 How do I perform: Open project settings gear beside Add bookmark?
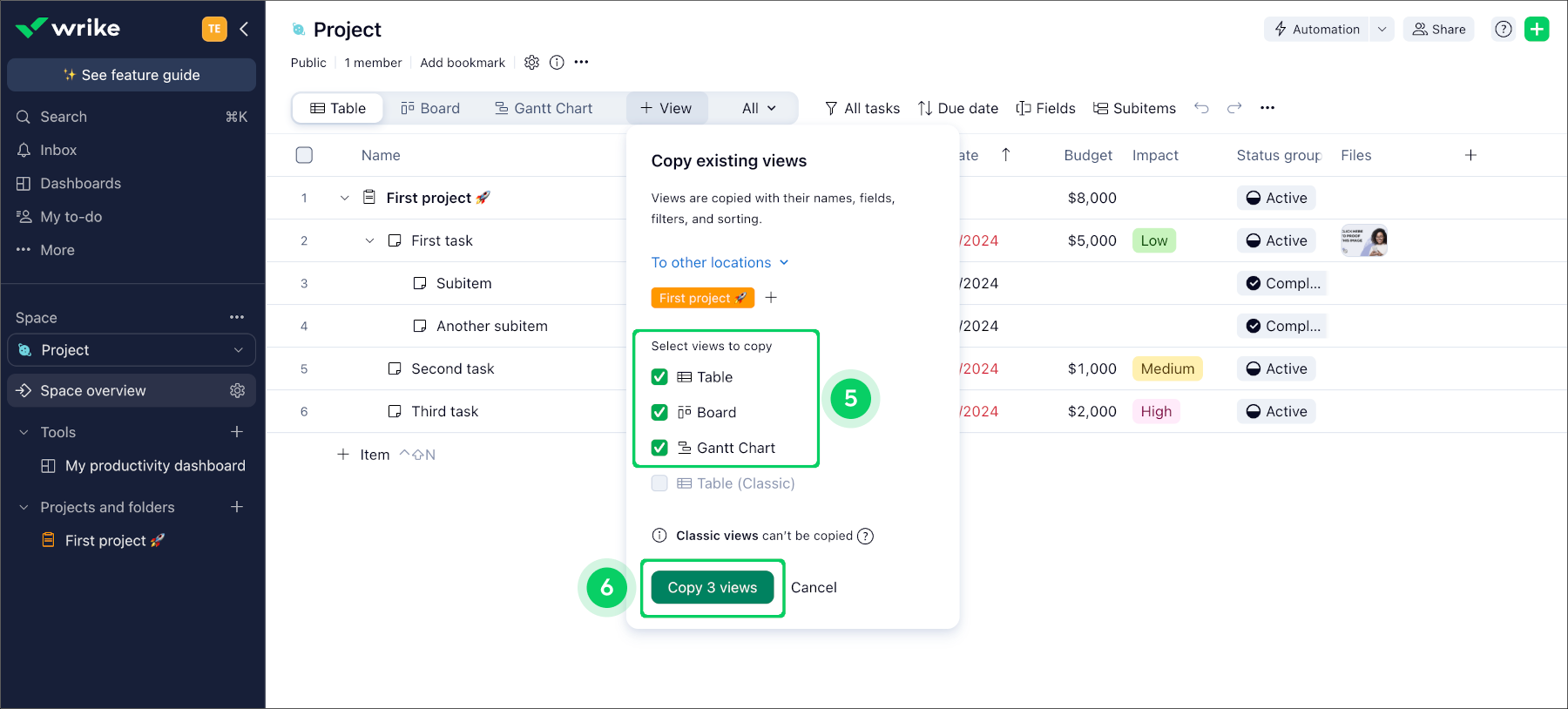click(x=531, y=63)
